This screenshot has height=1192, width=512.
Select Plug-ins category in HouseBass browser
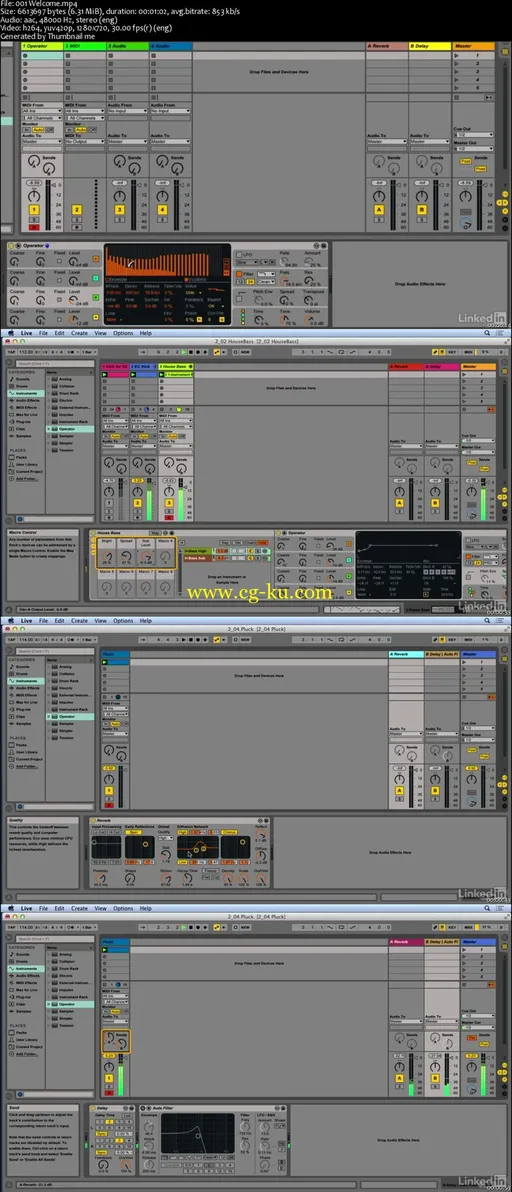pos(22,421)
